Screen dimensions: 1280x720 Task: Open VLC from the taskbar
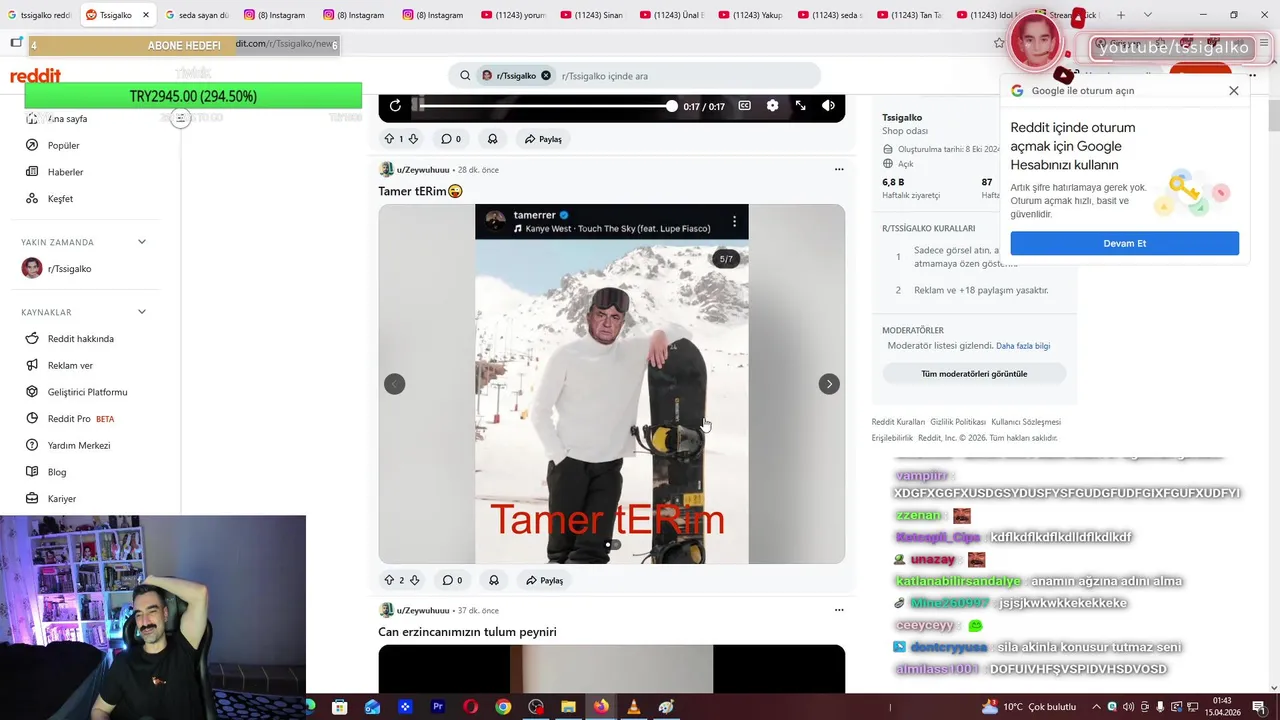click(x=633, y=707)
